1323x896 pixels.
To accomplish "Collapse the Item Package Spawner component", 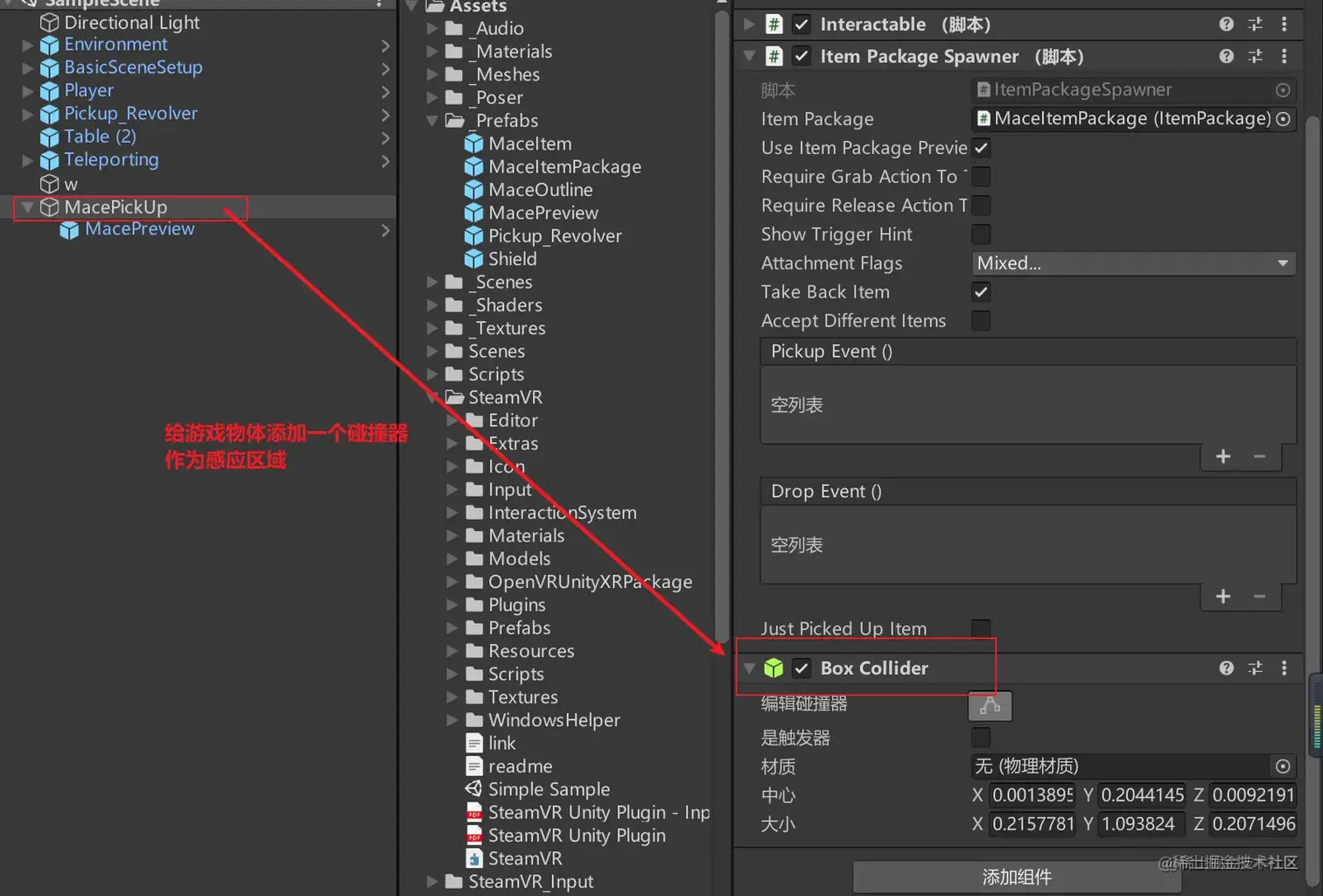I will click(749, 56).
